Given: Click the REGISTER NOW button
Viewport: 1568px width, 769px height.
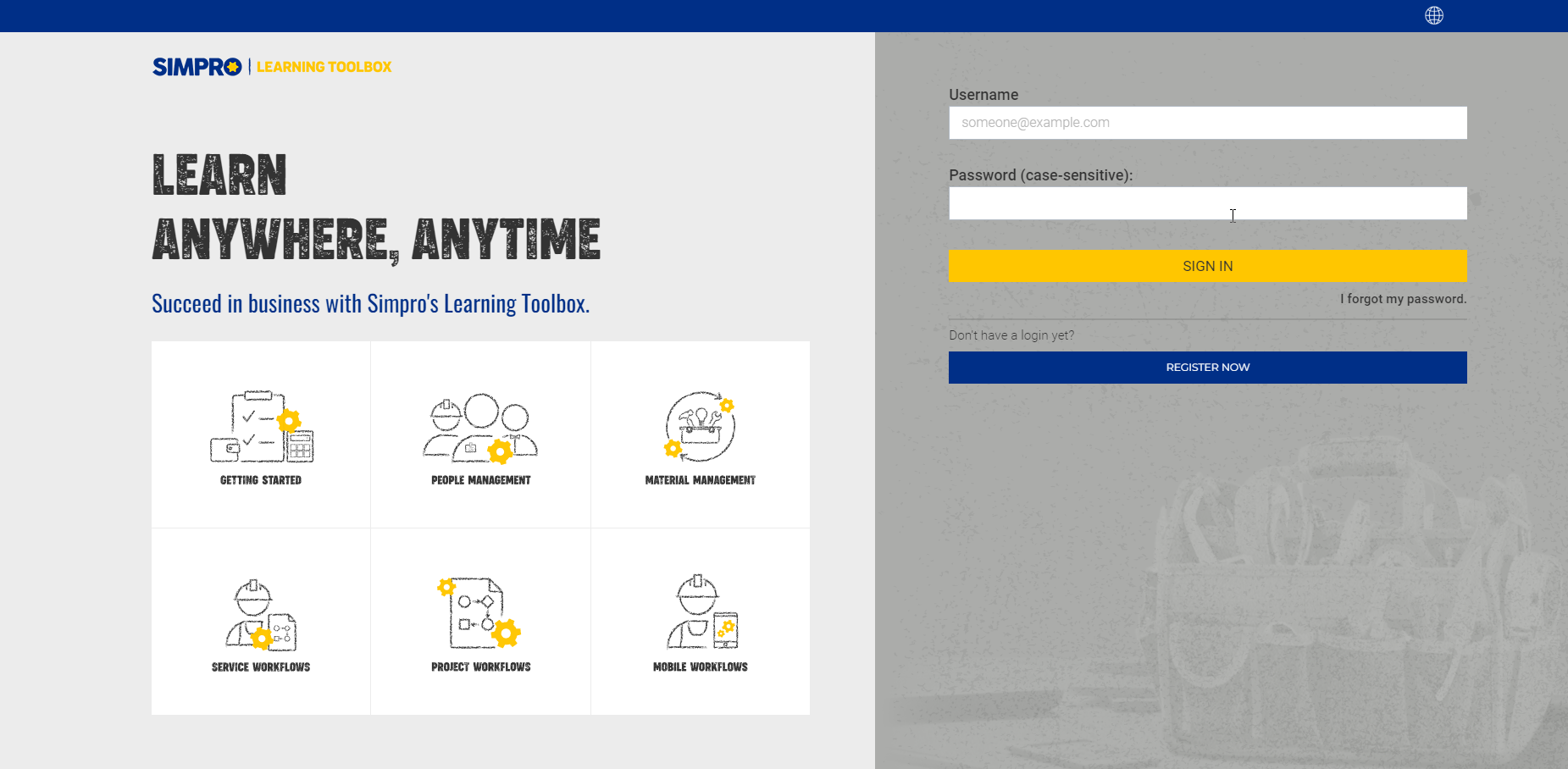Looking at the screenshot, I should click(1207, 368).
